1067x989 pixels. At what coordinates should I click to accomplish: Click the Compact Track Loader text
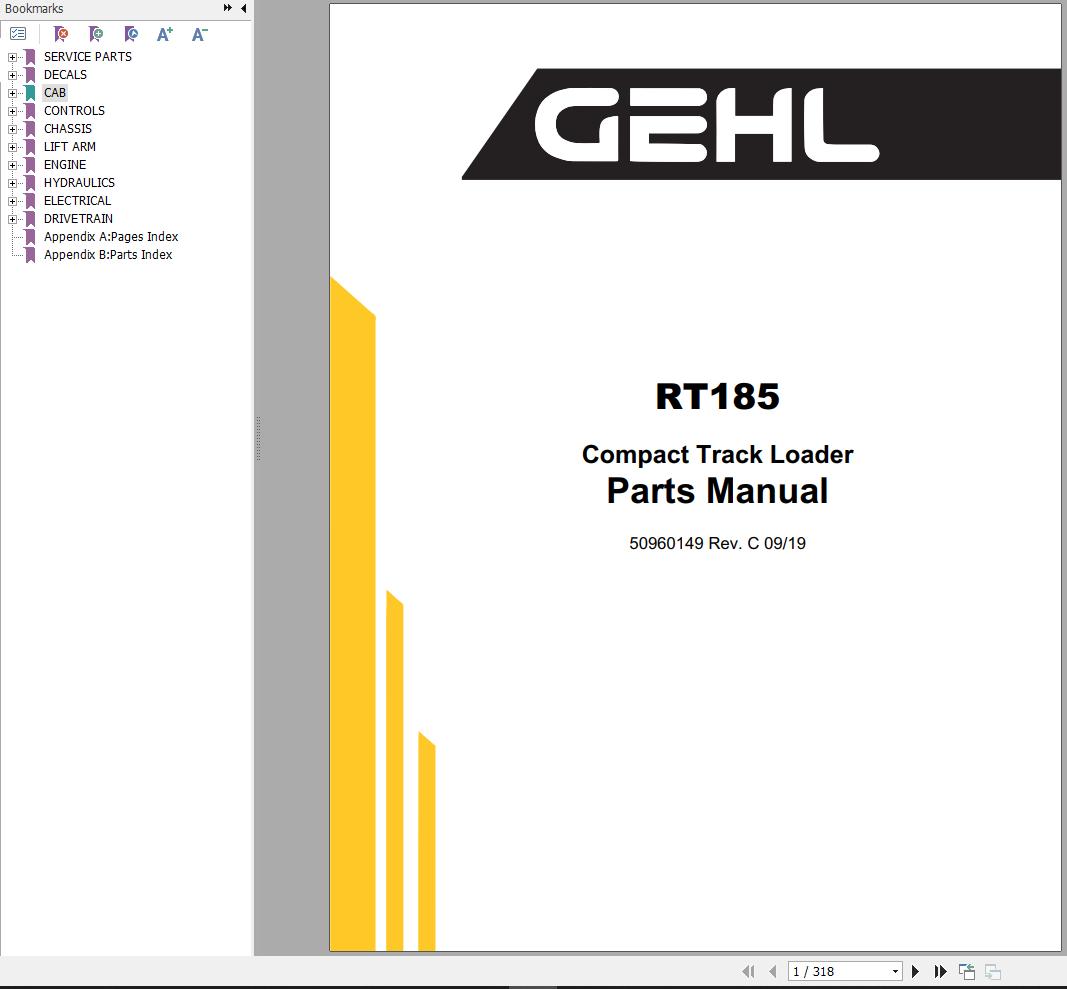click(x=717, y=455)
